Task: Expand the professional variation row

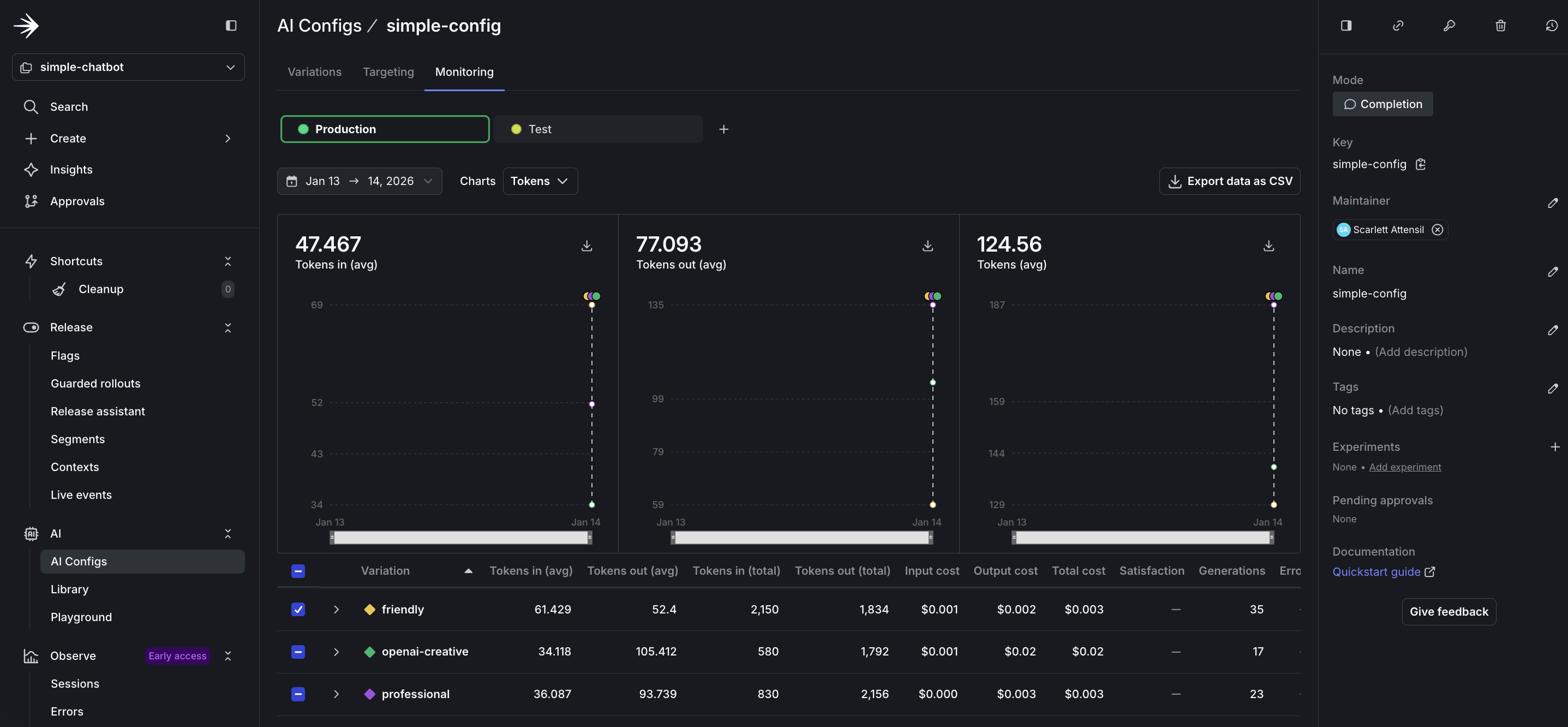Action: coord(337,694)
